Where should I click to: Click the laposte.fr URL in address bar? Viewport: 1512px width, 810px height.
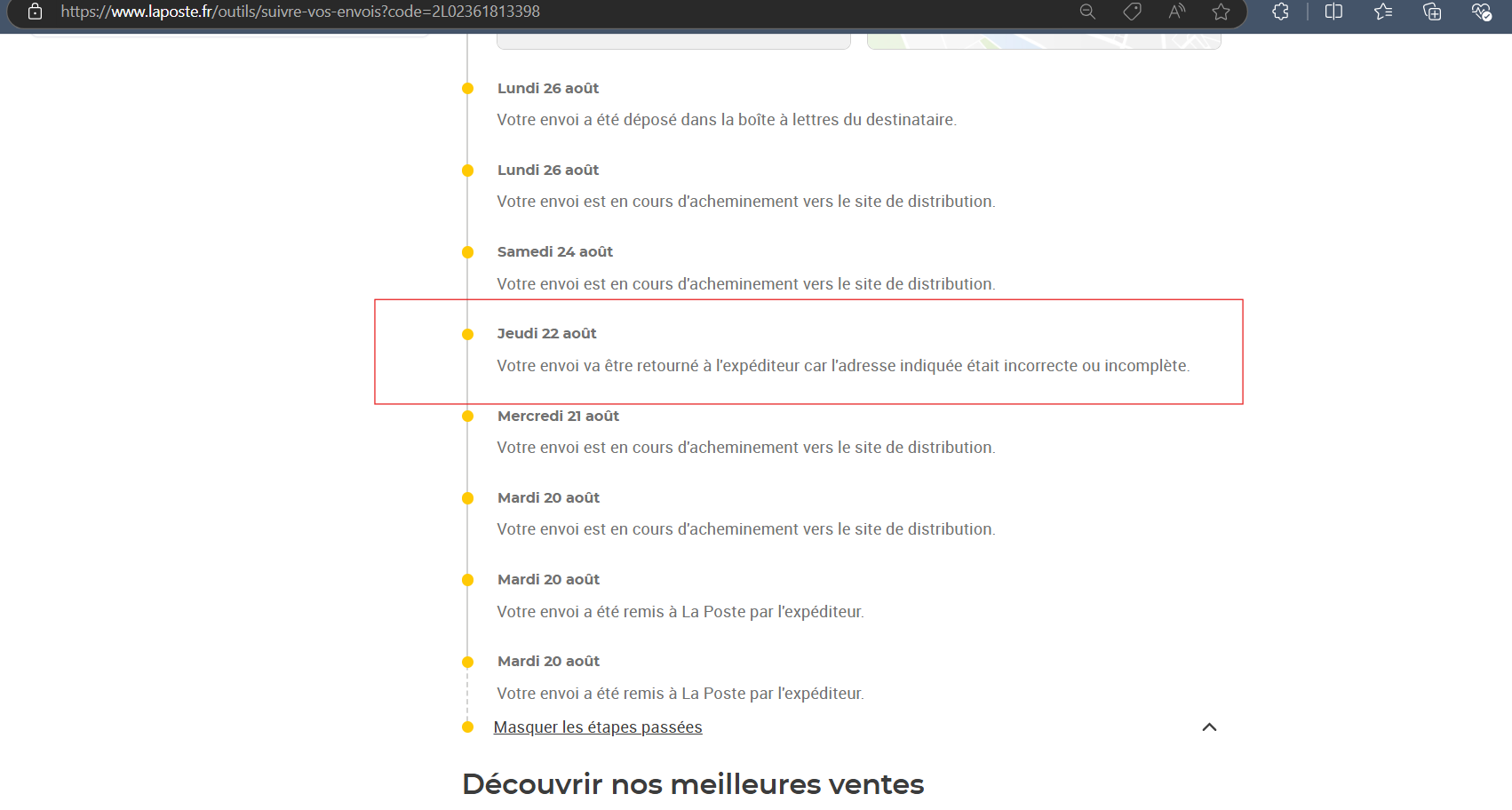(x=300, y=12)
